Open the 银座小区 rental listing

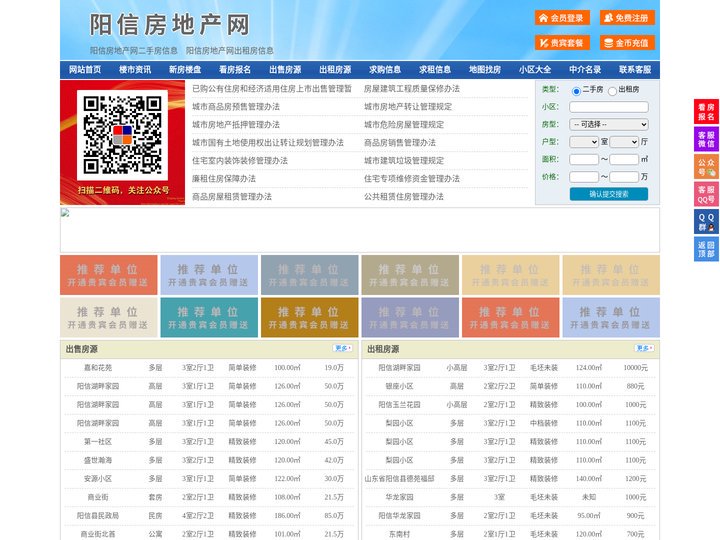[399, 386]
